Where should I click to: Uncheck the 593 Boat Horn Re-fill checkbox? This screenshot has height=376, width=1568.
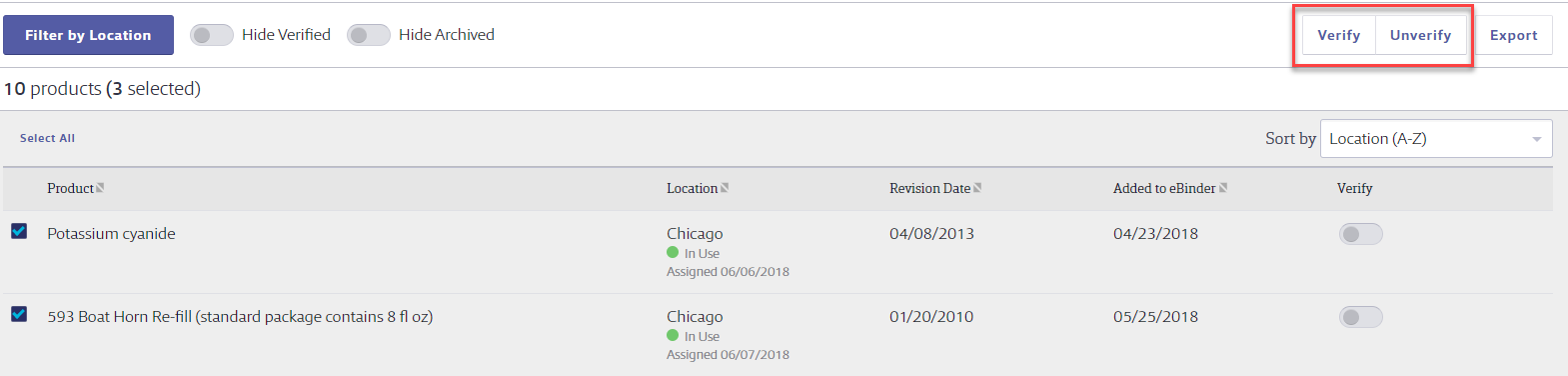pos(19,314)
